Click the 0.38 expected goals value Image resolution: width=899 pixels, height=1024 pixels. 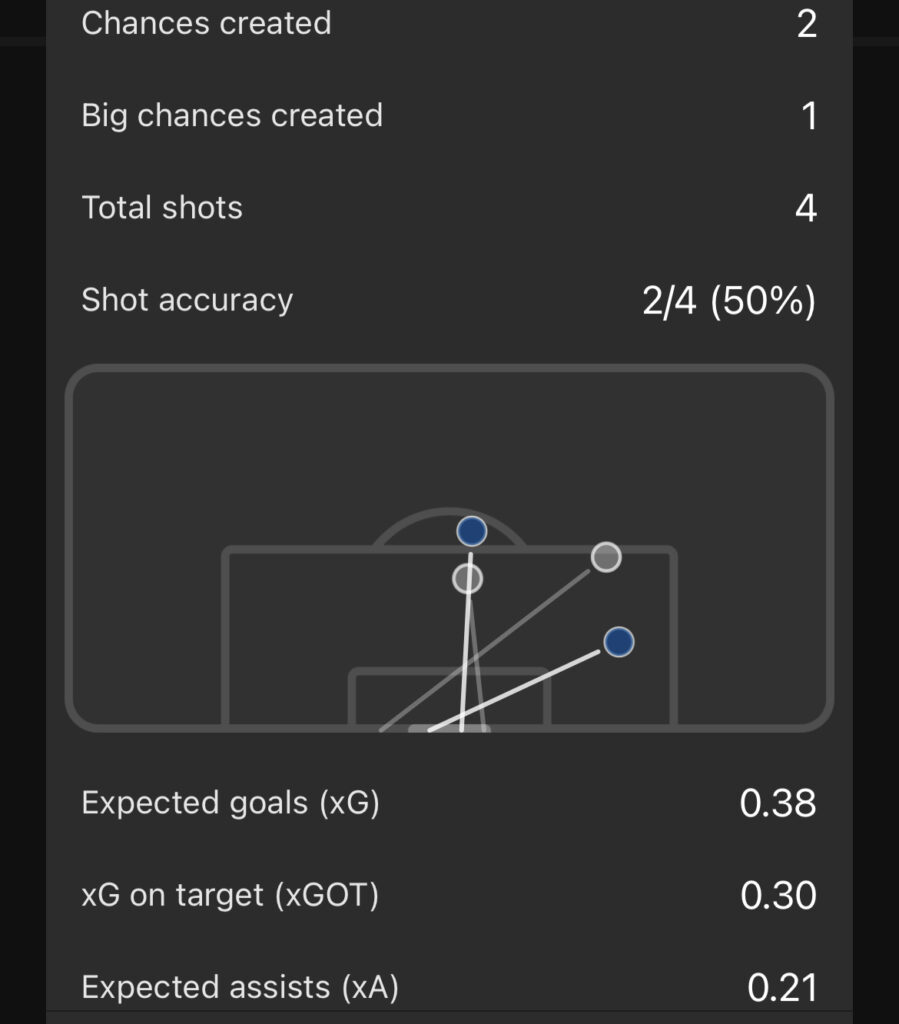(x=778, y=803)
